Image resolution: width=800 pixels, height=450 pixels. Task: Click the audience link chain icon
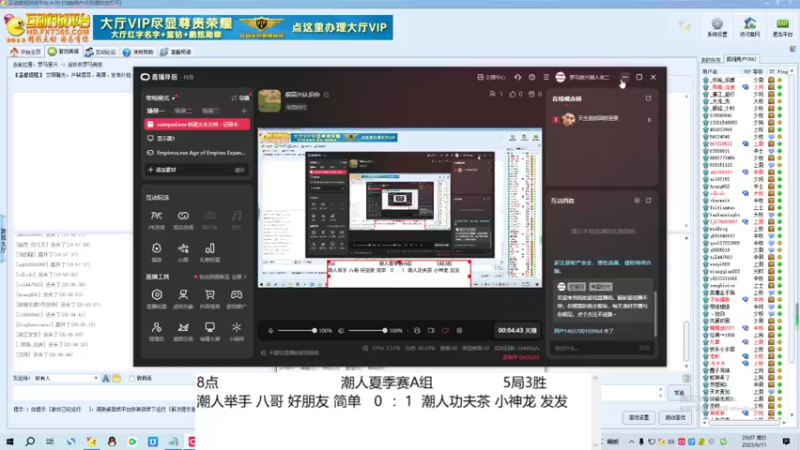pos(183,216)
